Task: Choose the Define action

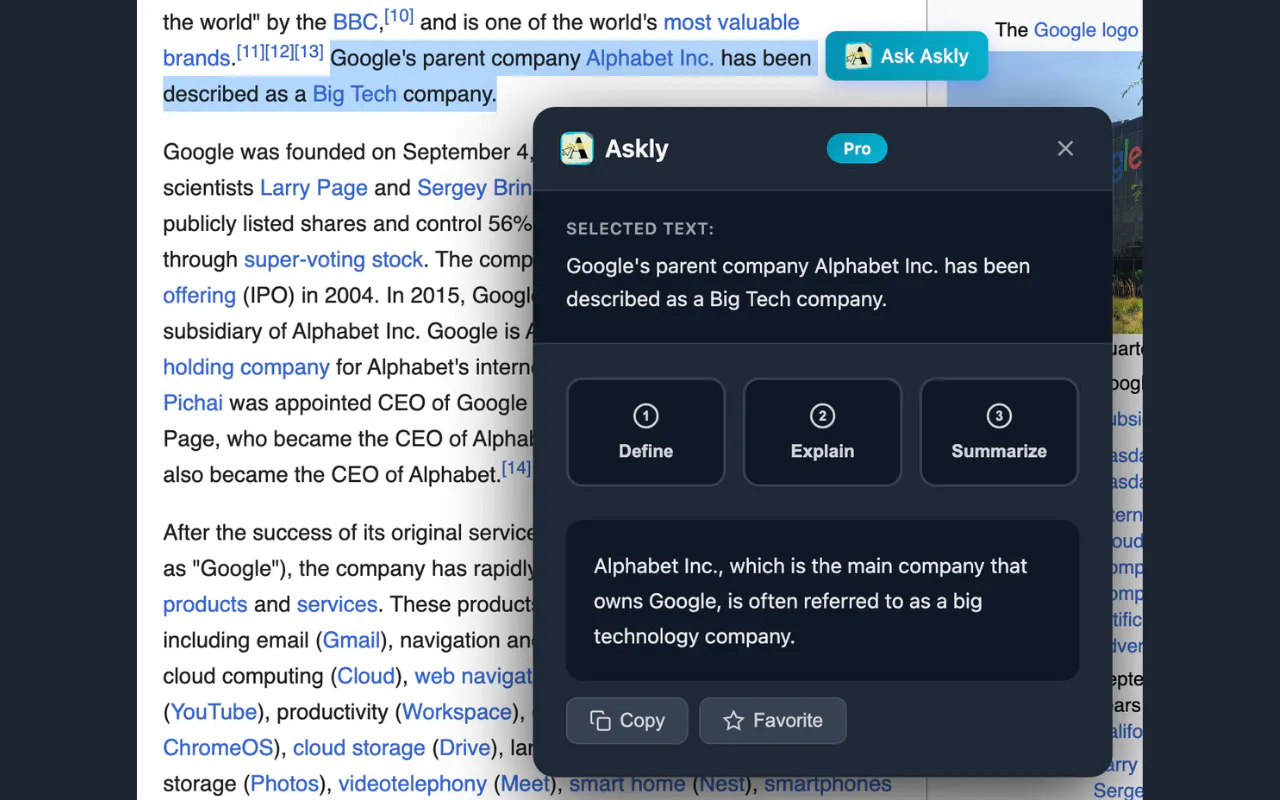Action: 646,432
